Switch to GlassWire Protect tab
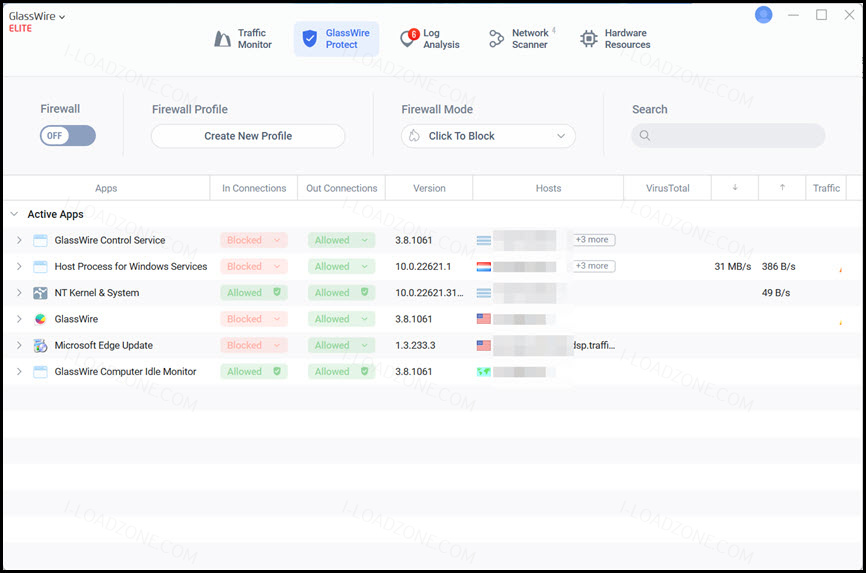866x573 pixels. click(x=336, y=39)
